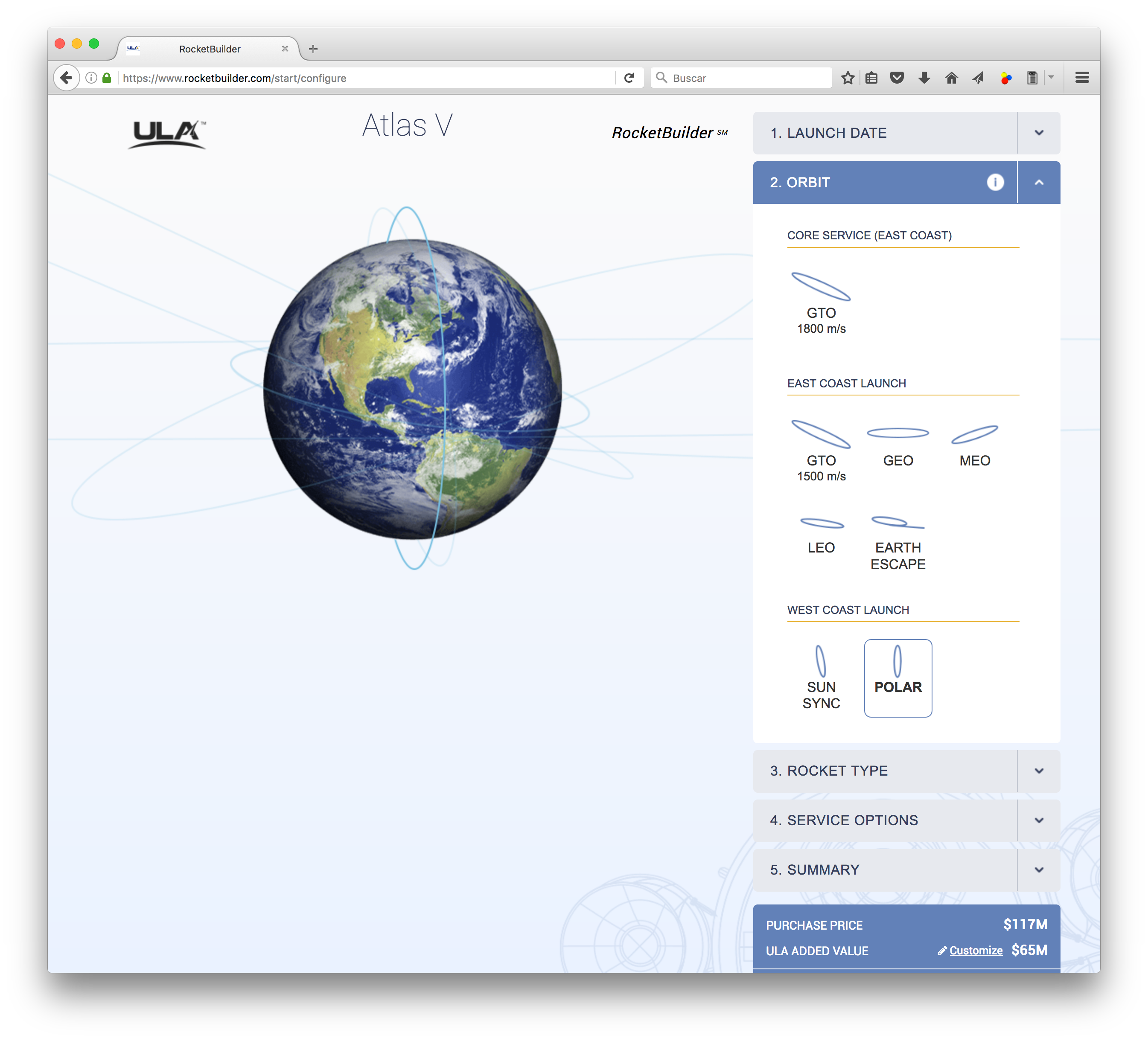Expand the Launch Date chevron
This screenshot has width=1148, height=1041.
1039,133
